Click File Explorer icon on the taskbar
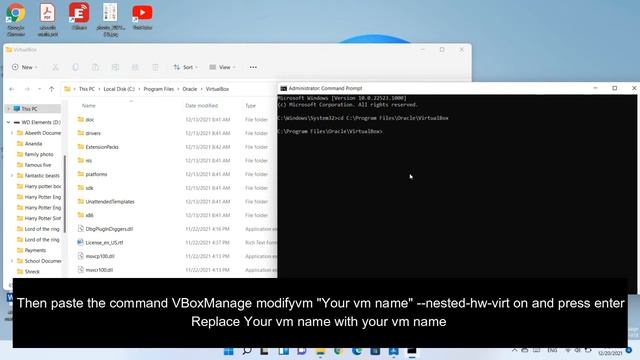This screenshot has width=640, height=360. (320, 351)
